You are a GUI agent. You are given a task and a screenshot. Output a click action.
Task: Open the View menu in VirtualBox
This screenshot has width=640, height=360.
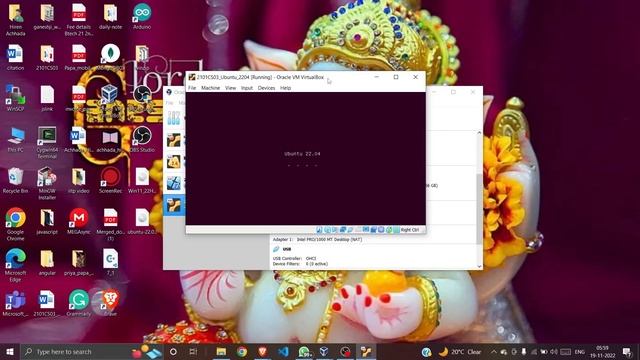click(x=231, y=88)
